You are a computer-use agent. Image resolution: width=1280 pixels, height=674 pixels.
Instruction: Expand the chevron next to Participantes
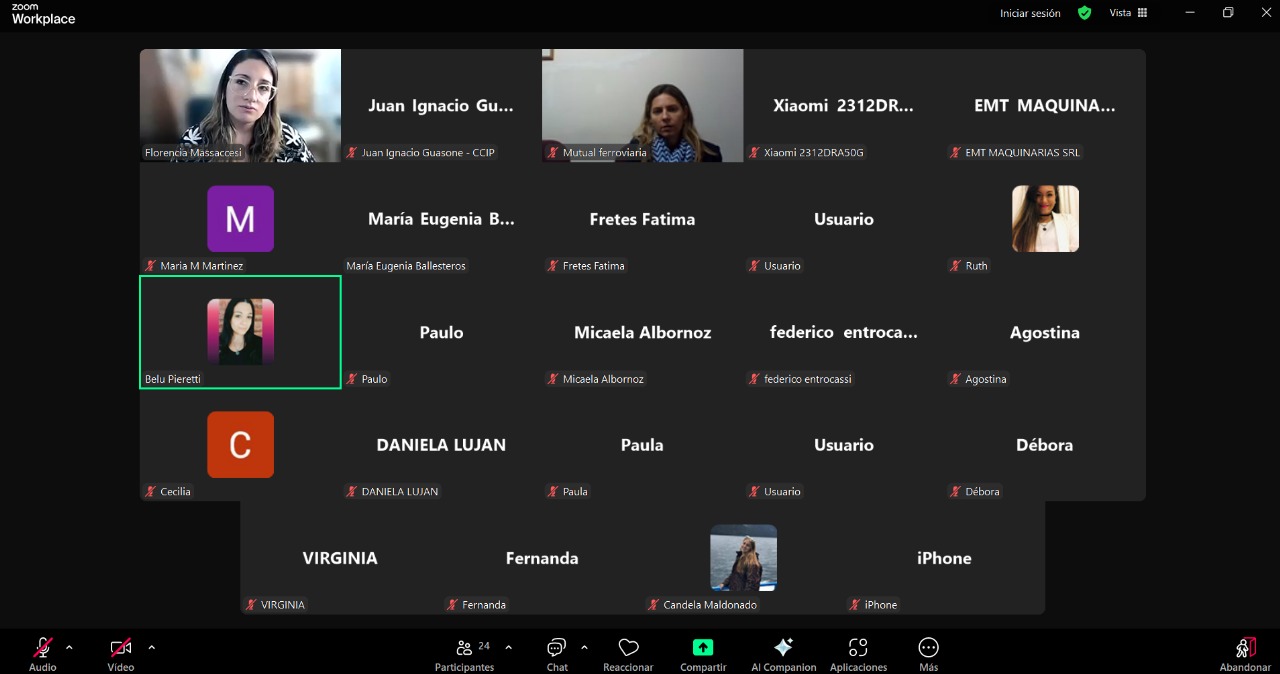click(x=508, y=647)
